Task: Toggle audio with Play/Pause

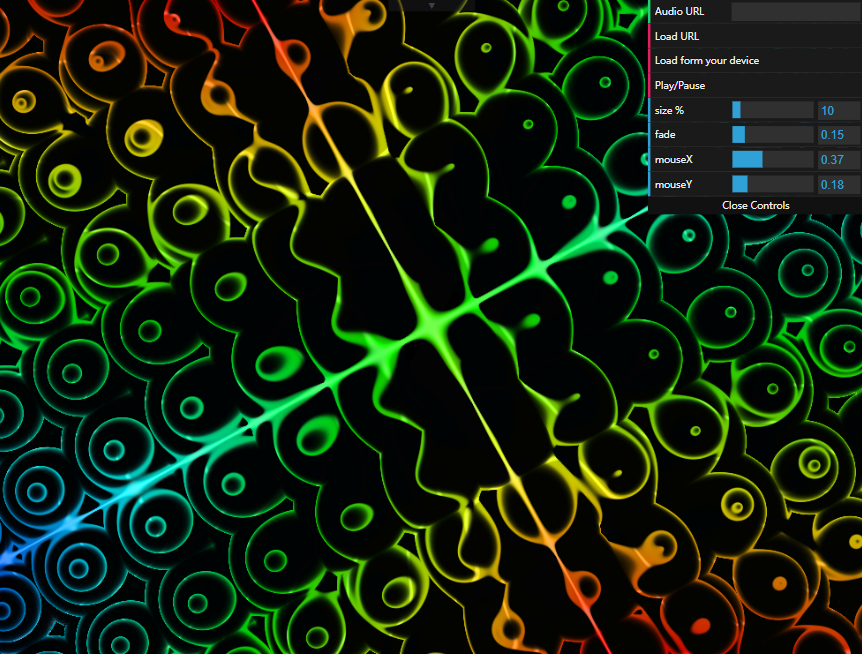Action: [680, 86]
